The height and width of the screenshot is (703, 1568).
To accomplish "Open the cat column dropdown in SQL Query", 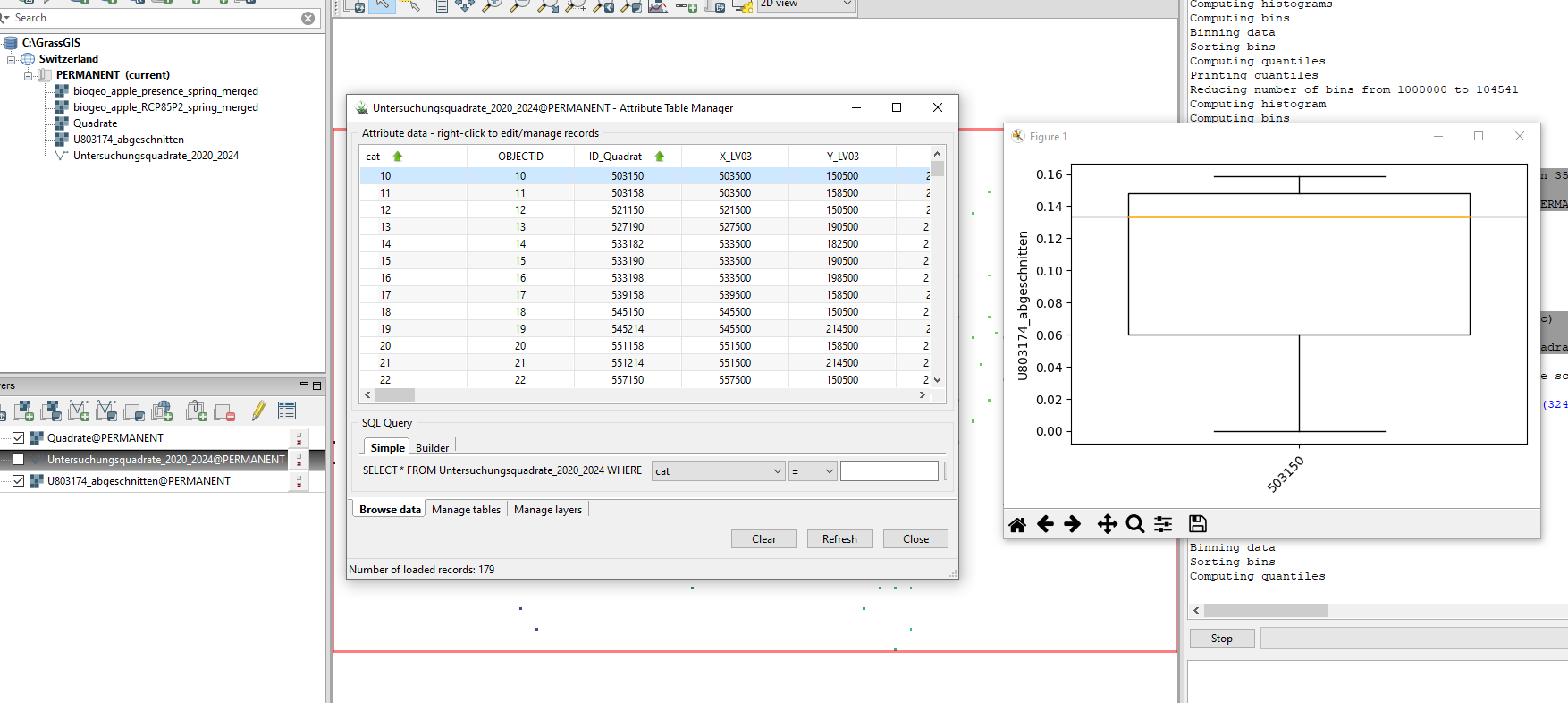I will [719, 471].
